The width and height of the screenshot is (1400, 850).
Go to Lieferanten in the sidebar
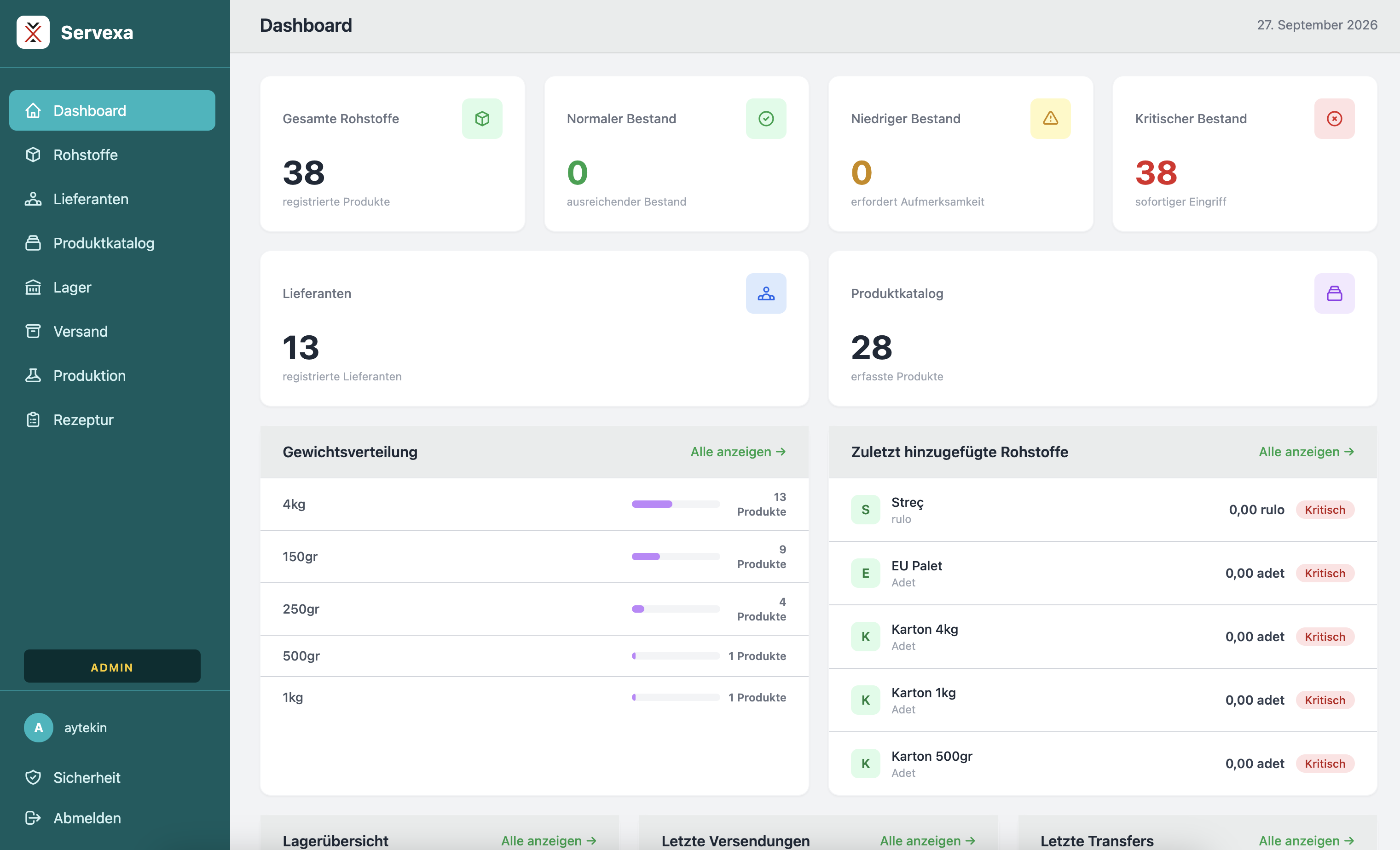click(112, 199)
